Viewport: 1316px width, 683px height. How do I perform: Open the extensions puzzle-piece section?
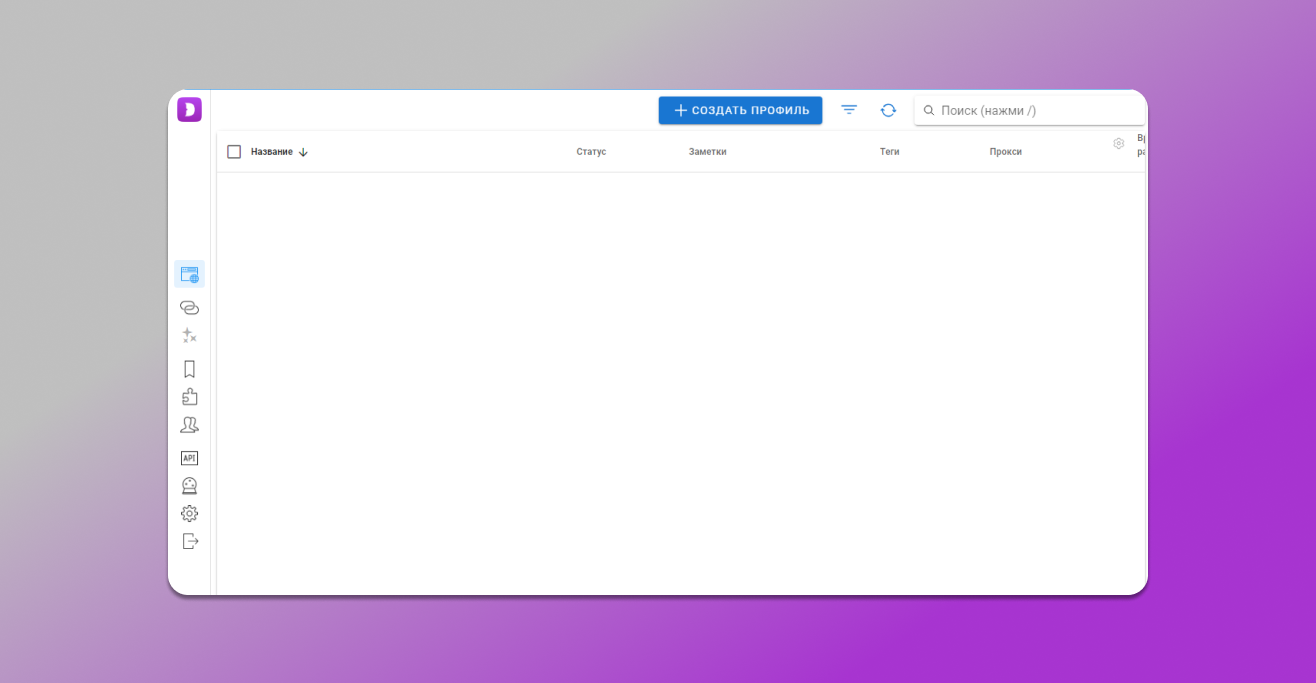(189, 397)
